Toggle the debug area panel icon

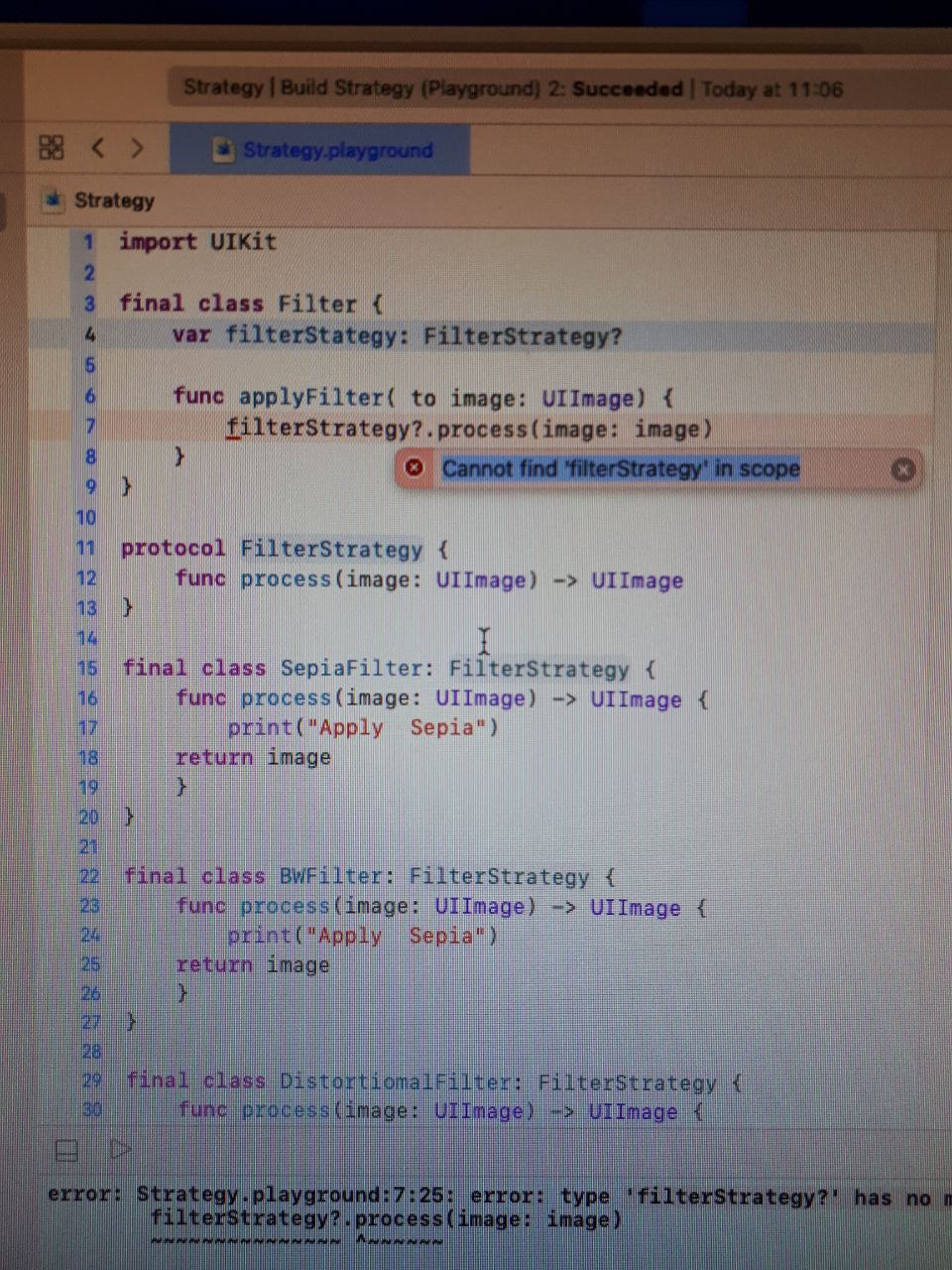[66, 1150]
